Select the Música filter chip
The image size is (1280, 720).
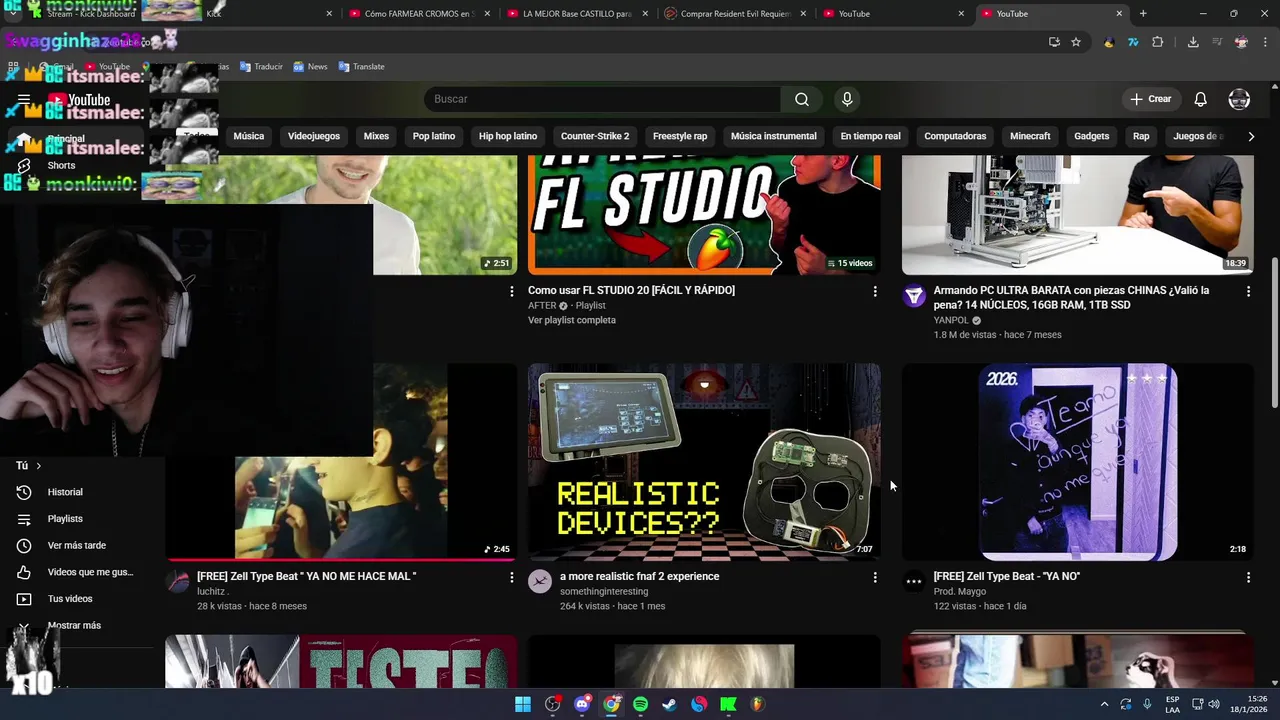249,136
